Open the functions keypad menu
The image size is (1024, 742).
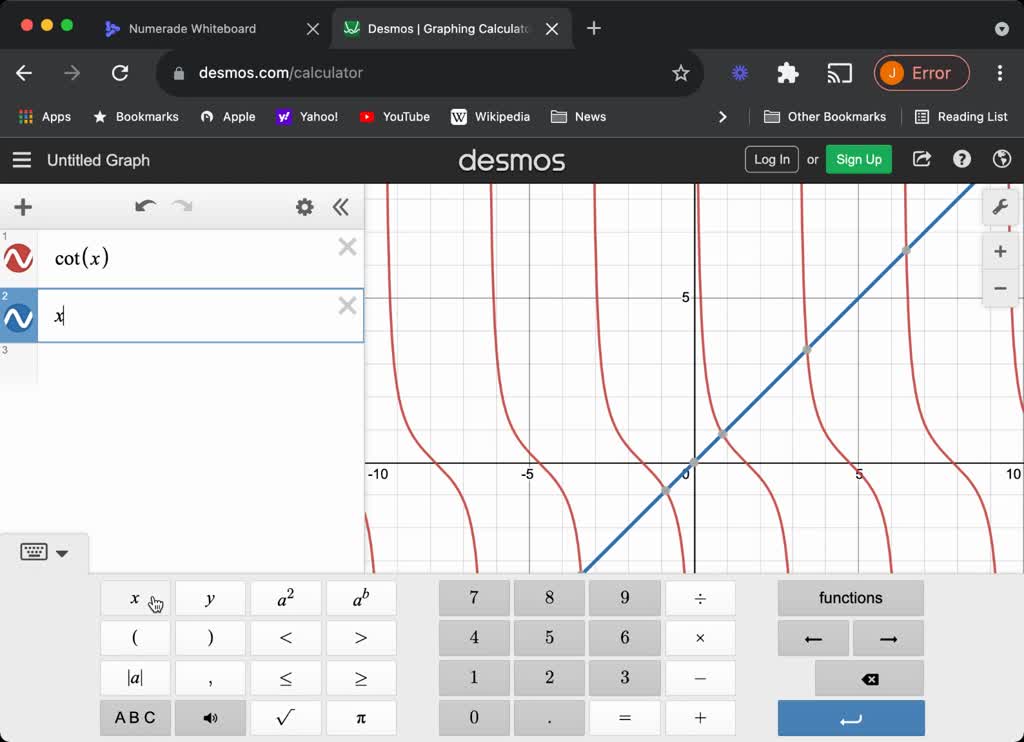(850, 598)
